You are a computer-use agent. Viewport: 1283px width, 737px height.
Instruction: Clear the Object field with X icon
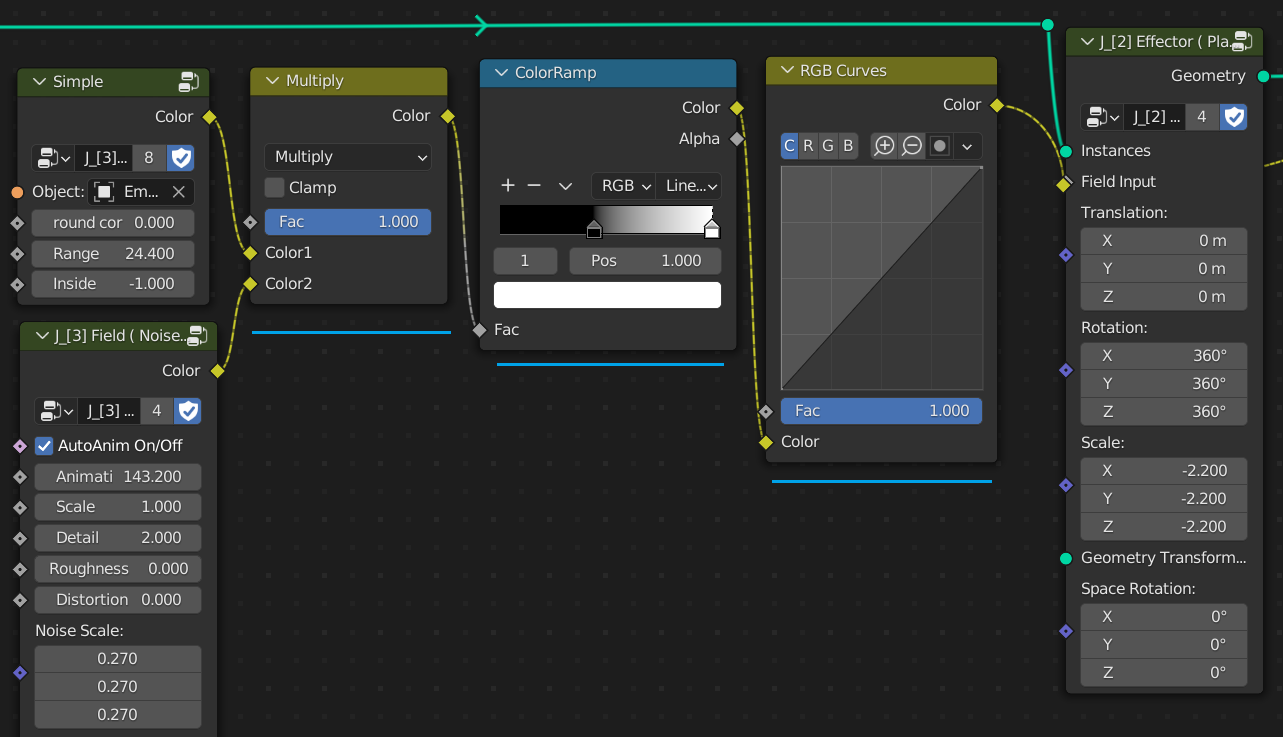(178, 192)
